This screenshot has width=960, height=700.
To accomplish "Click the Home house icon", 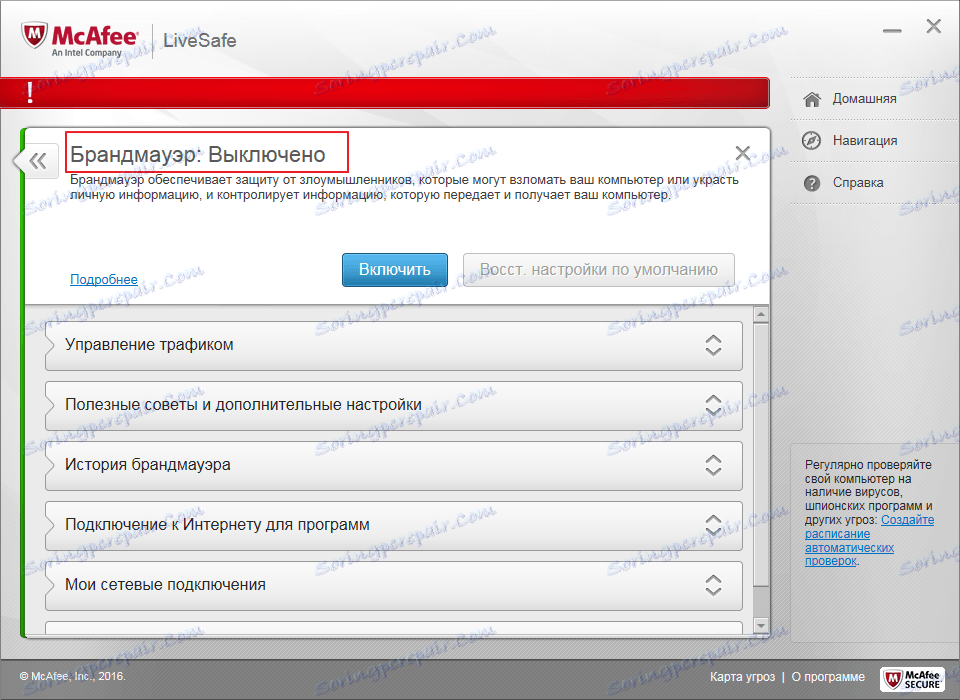I will 812,99.
